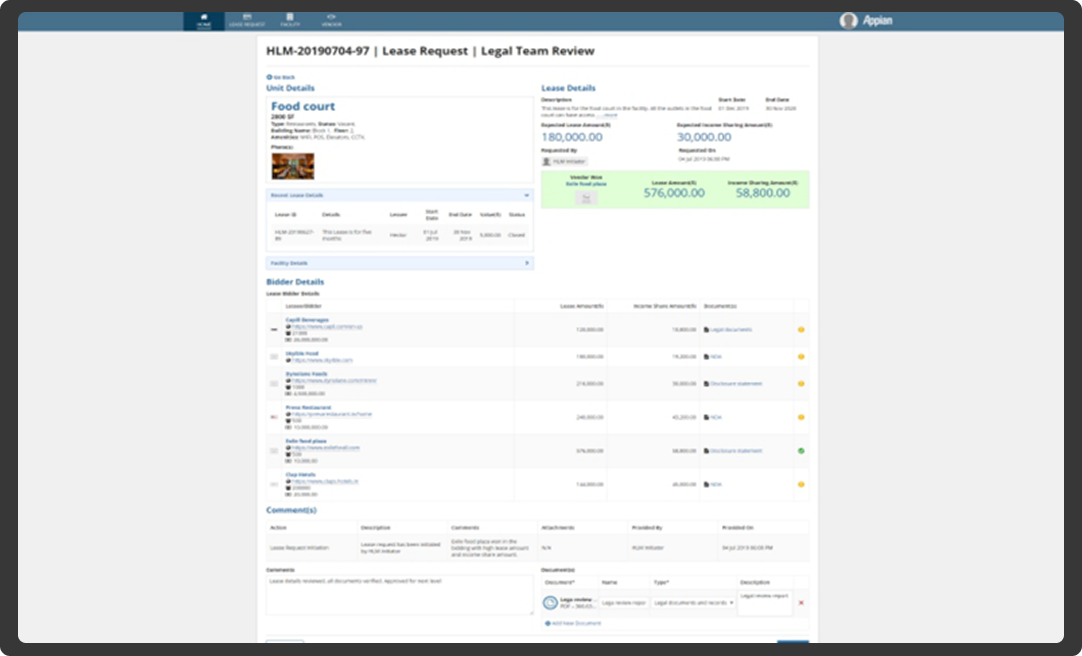
Task: Click the Vendor icon in the navigation bar
Action: coord(330,18)
